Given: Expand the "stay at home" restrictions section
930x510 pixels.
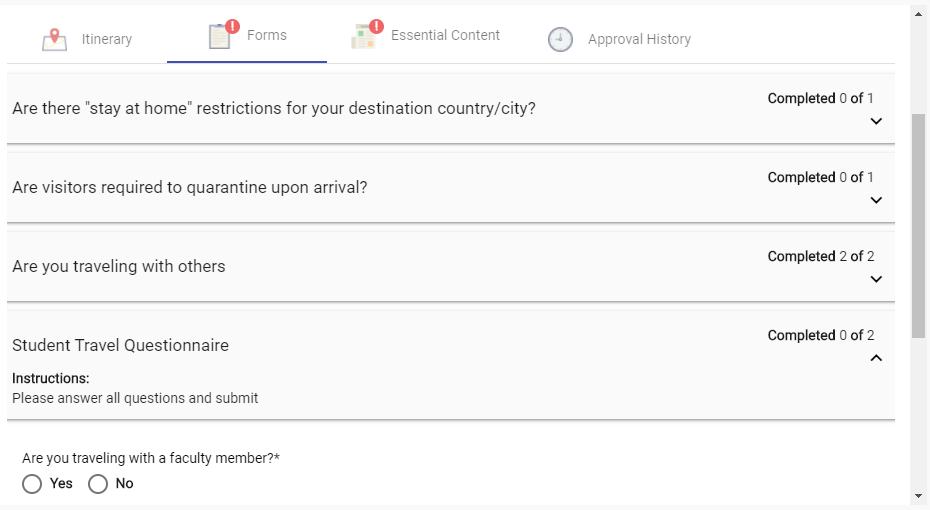Looking at the screenshot, I should (x=876, y=121).
